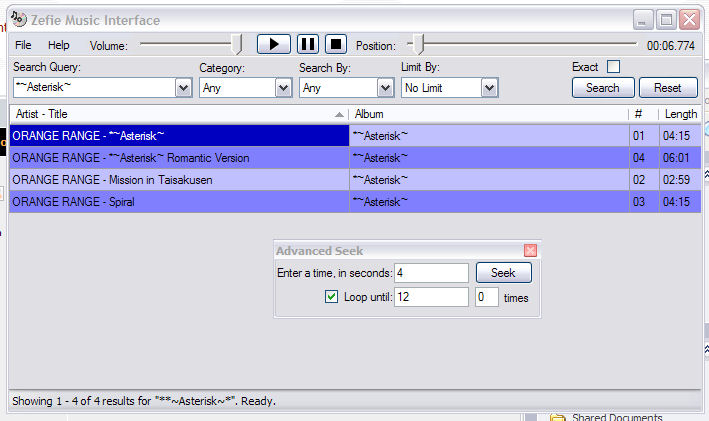Open the Search By dropdown

382,88
